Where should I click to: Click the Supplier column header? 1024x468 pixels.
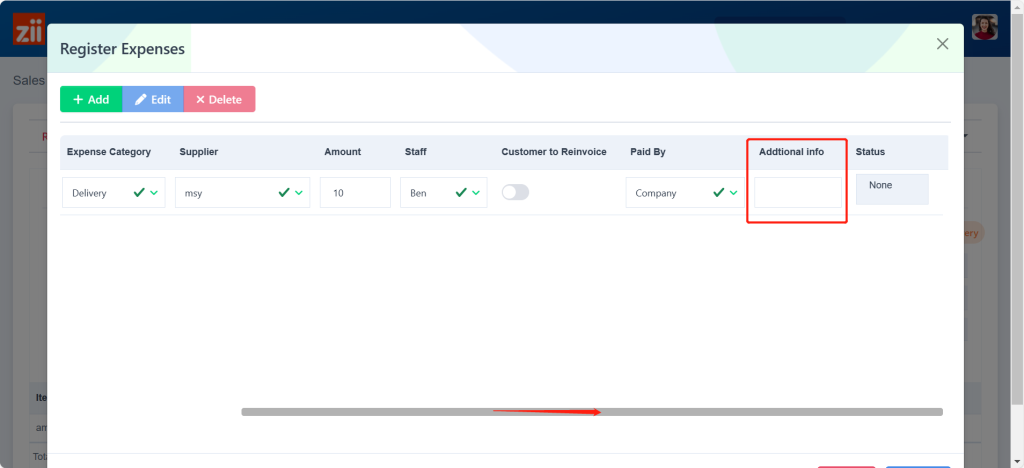pos(199,152)
